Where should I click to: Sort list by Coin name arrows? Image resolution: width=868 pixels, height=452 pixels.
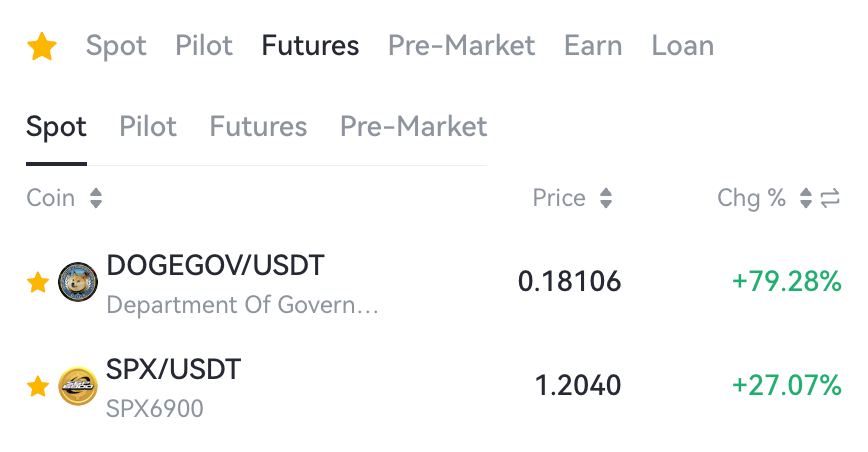(x=96, y=198)
